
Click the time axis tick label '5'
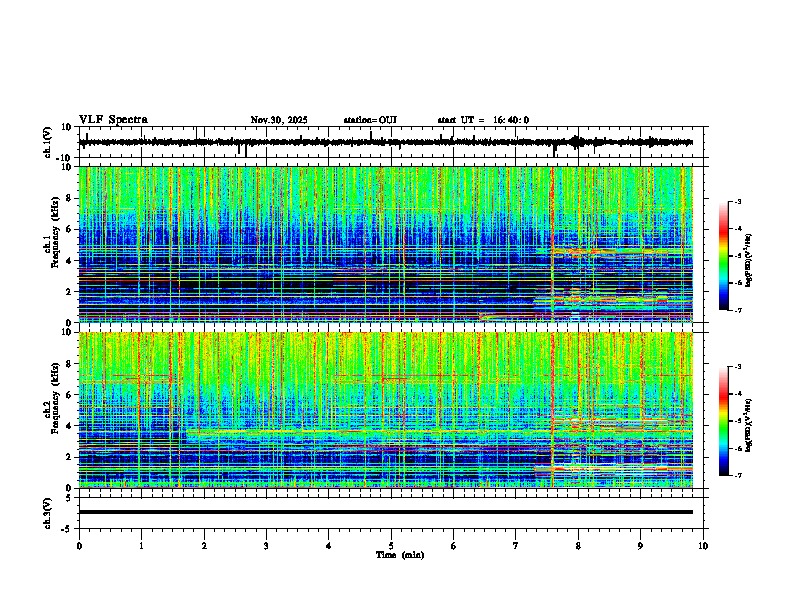[391, 546]
